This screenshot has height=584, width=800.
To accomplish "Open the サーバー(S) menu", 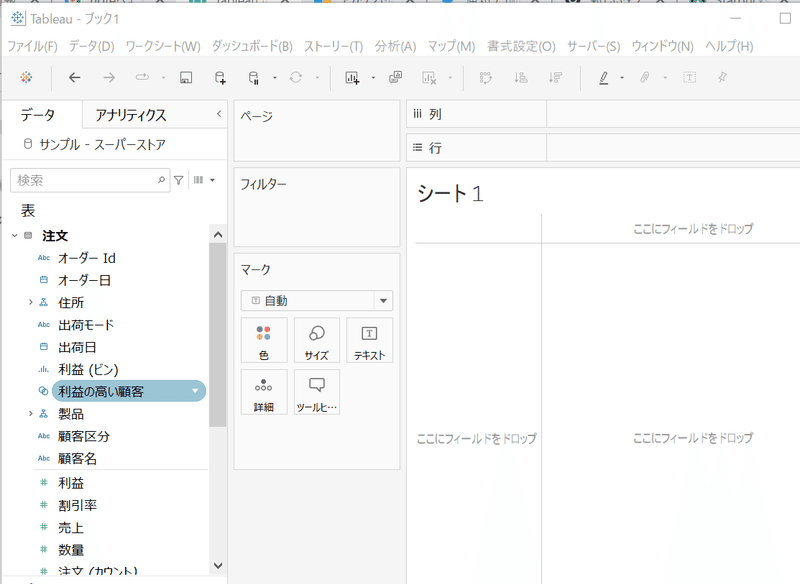I will (x=594, y=46).
